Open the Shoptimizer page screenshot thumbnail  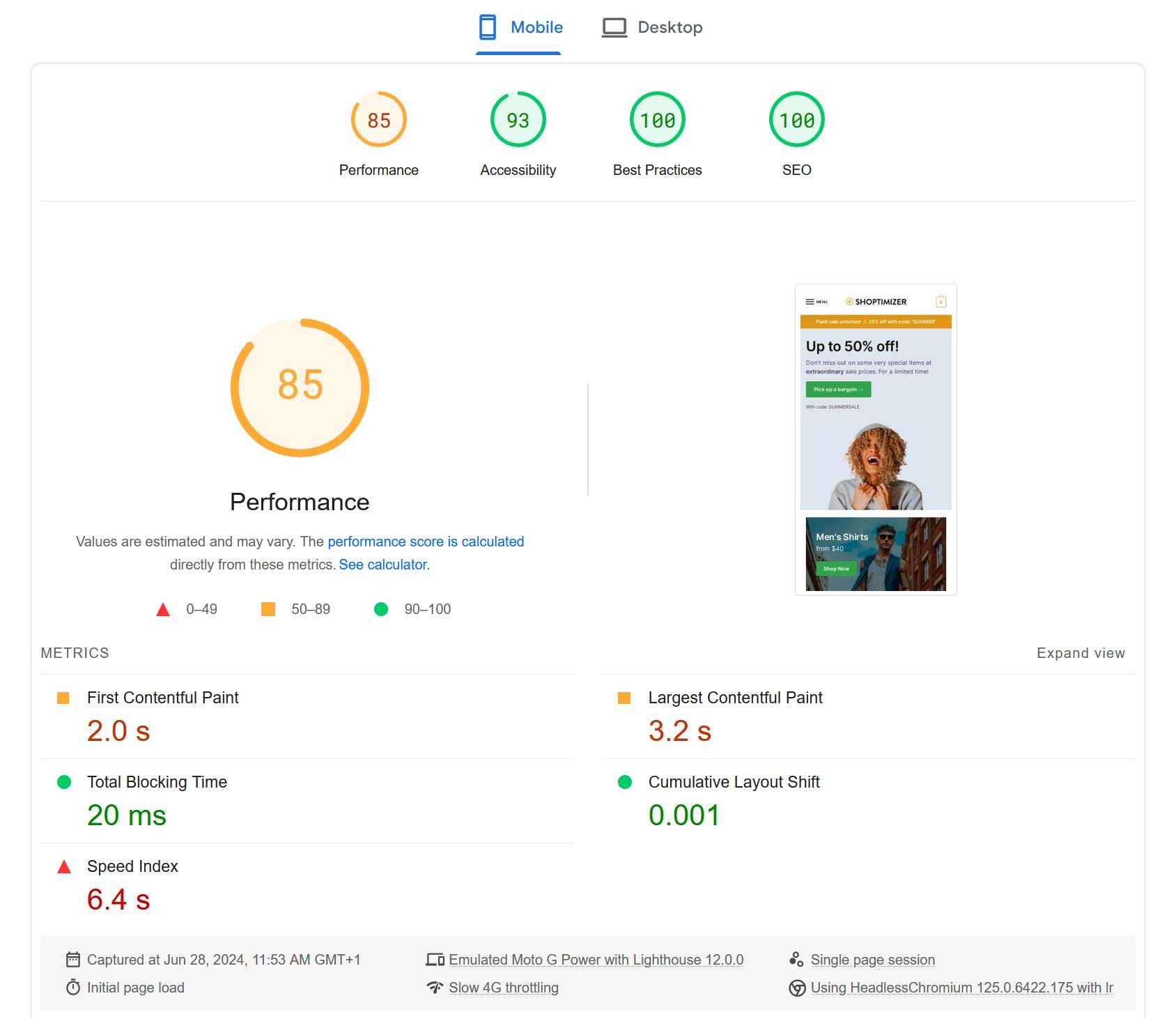point(876,440)
